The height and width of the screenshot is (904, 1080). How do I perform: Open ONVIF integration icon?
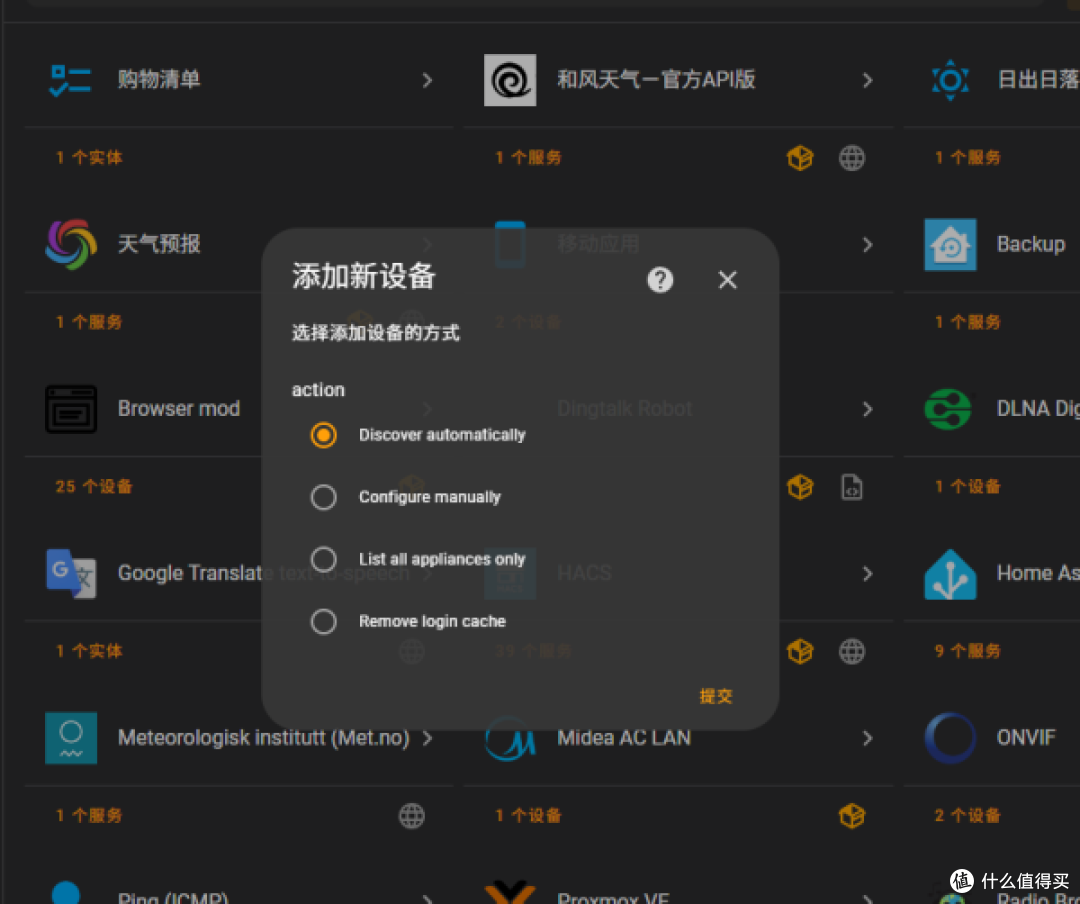[x=950, y=738]
